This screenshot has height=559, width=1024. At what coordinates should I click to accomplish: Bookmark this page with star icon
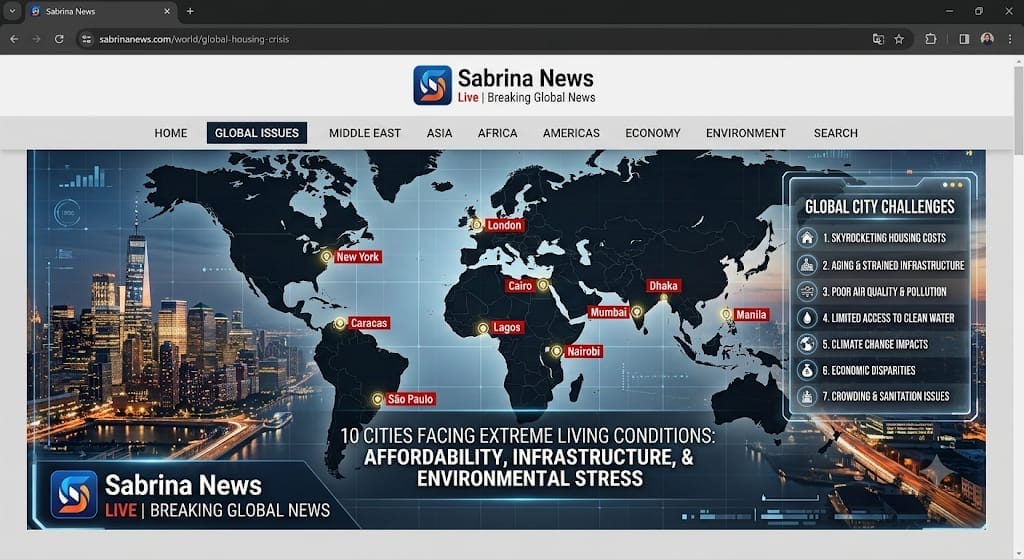point(899,39)
